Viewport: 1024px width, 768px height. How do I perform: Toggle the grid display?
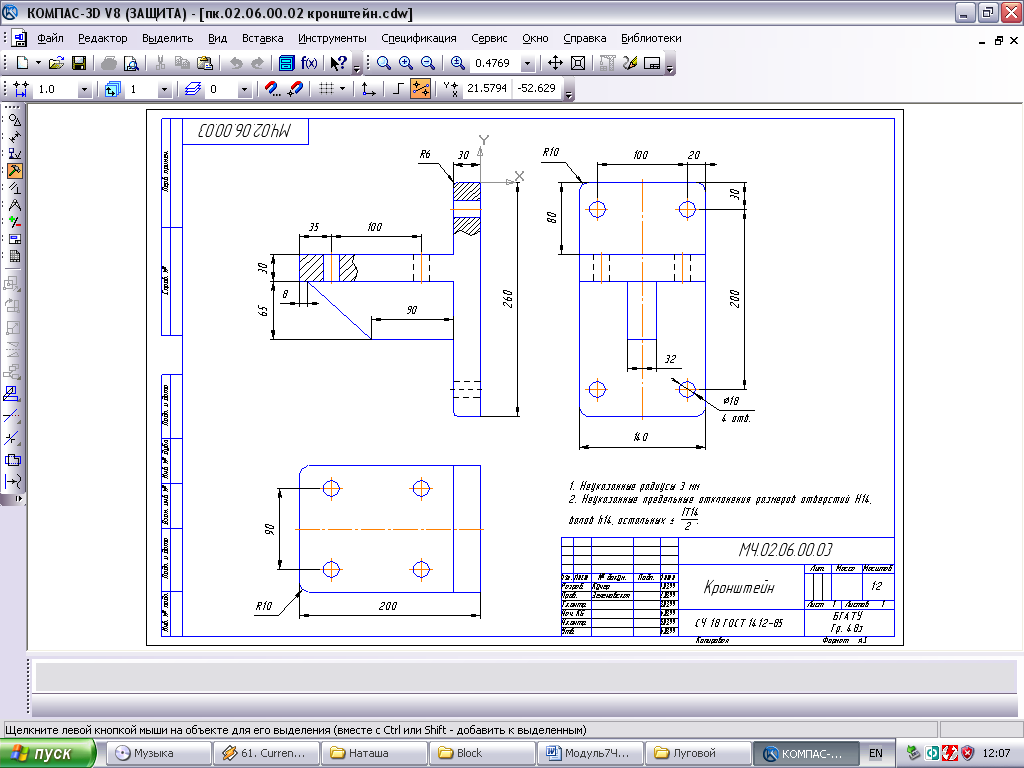pos(327,89)
